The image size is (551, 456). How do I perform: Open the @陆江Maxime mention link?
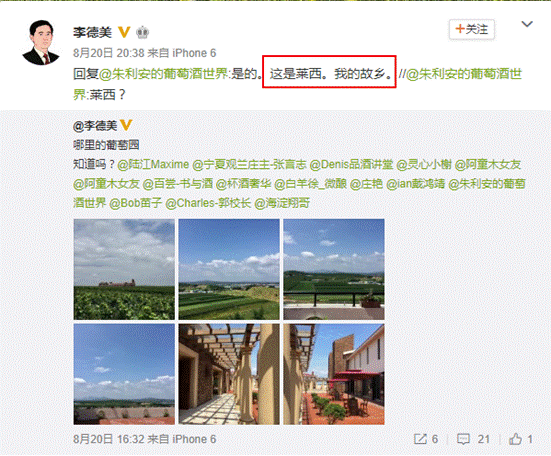[x=153, y=164]
